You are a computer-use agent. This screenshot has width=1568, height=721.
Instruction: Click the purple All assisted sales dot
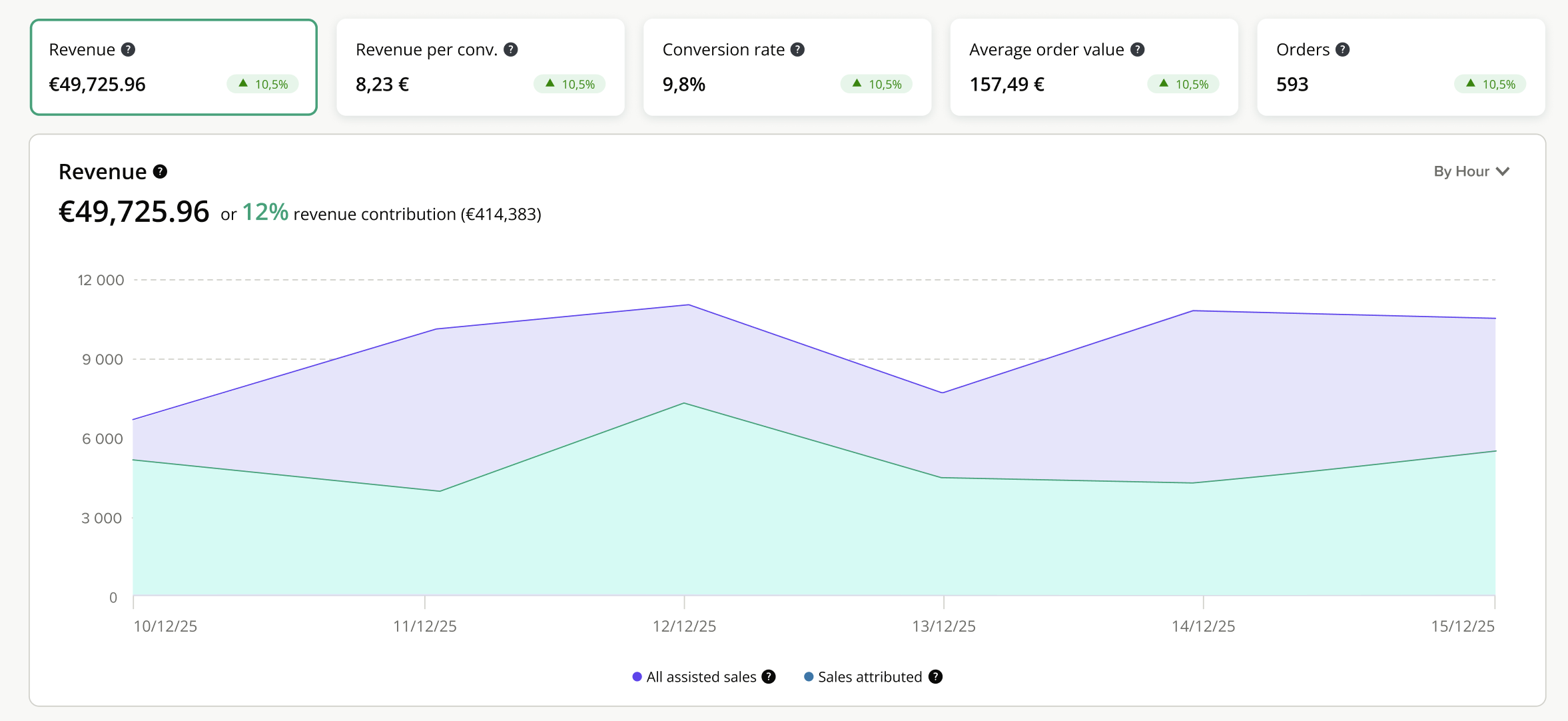(x=637, y=677)
